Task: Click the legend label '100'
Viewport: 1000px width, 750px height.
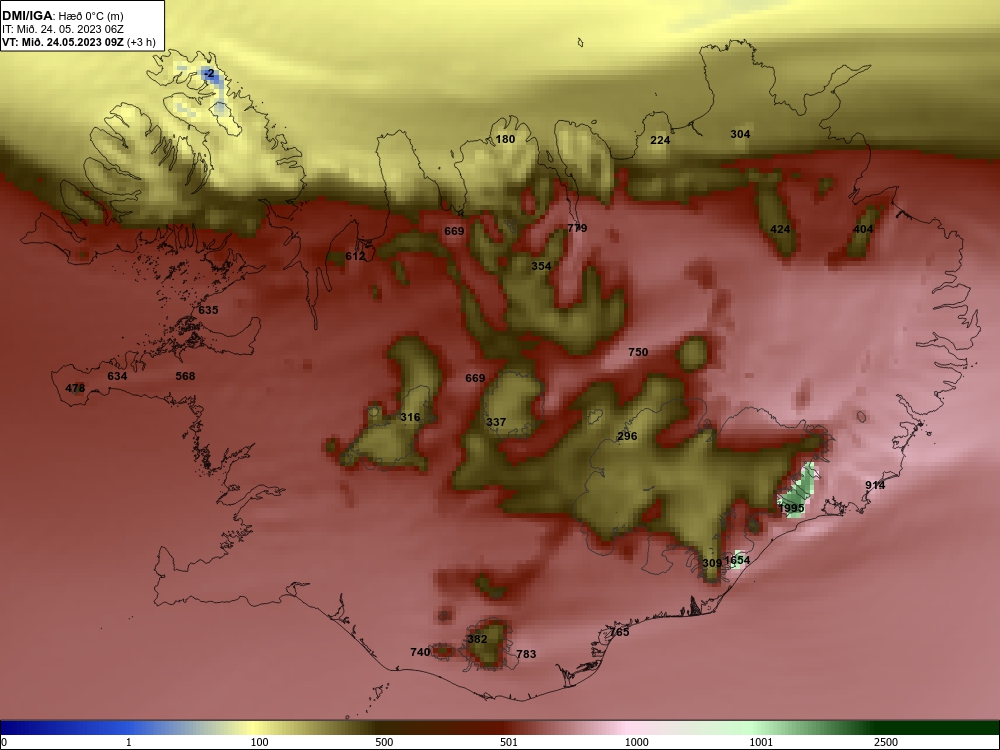Action: click(259, 742)
